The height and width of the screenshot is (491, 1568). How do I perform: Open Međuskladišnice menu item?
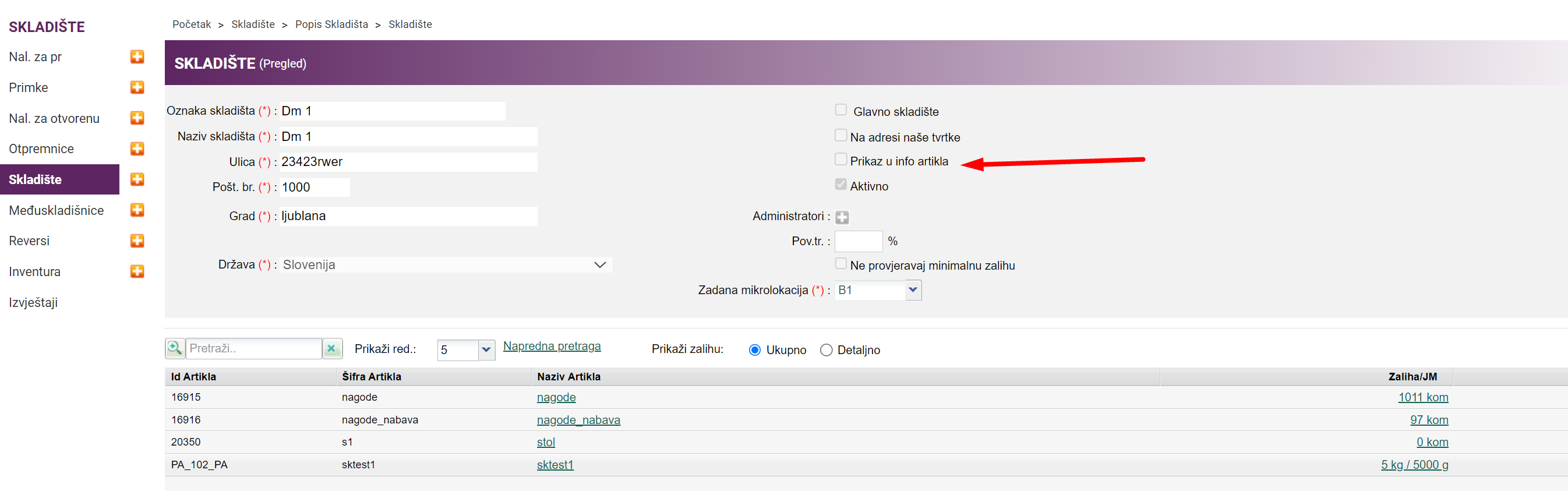[x=56, y=210]
